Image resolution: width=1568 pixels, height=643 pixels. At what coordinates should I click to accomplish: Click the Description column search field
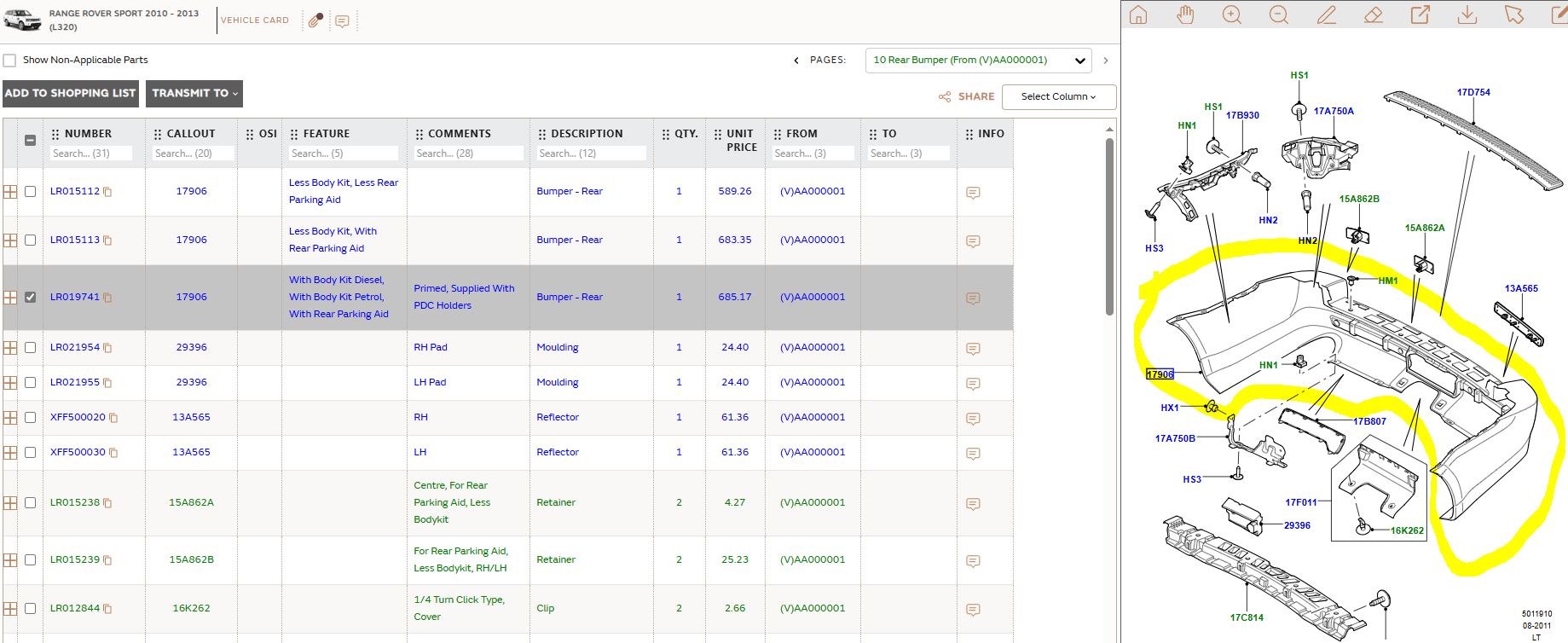pos(591,154)
